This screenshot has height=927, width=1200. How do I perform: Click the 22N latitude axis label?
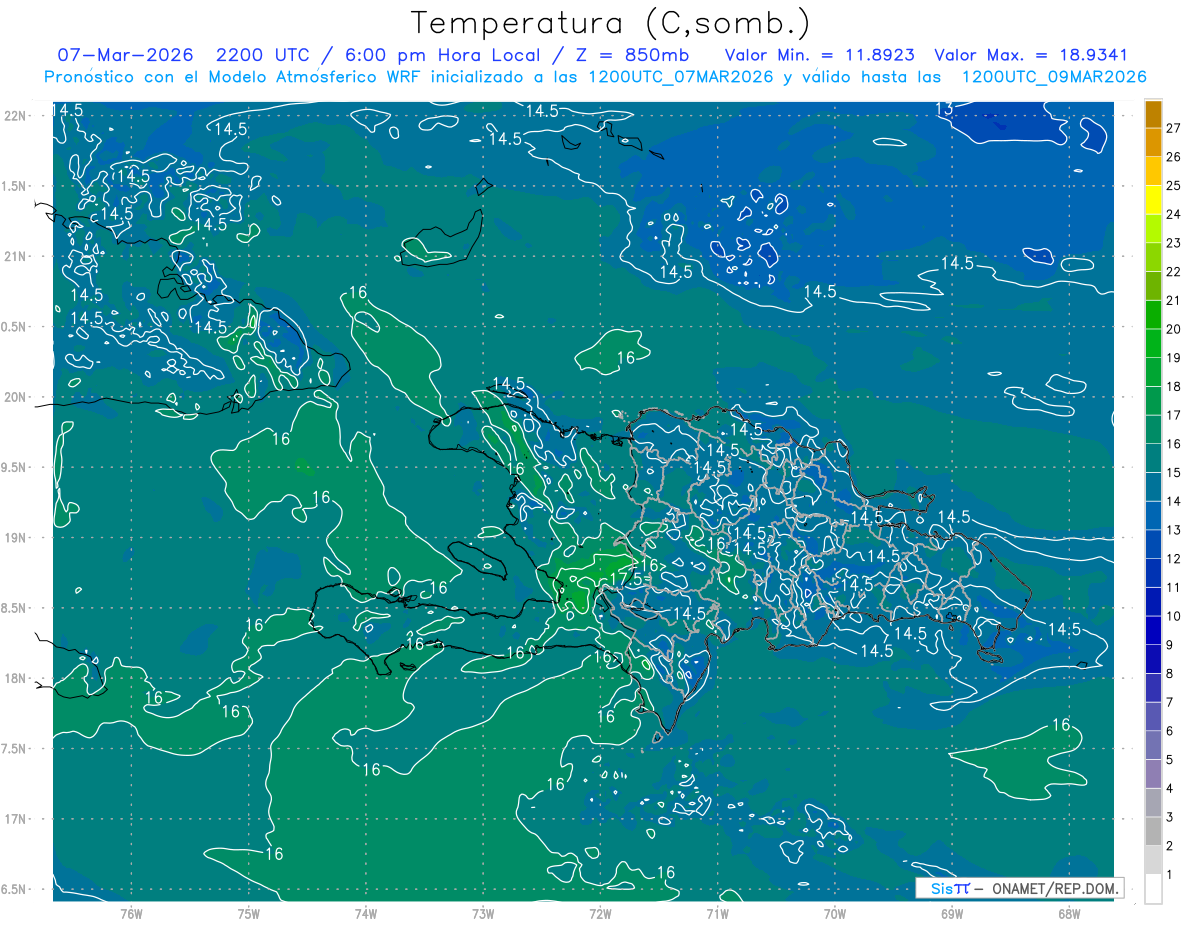(16, 115)
